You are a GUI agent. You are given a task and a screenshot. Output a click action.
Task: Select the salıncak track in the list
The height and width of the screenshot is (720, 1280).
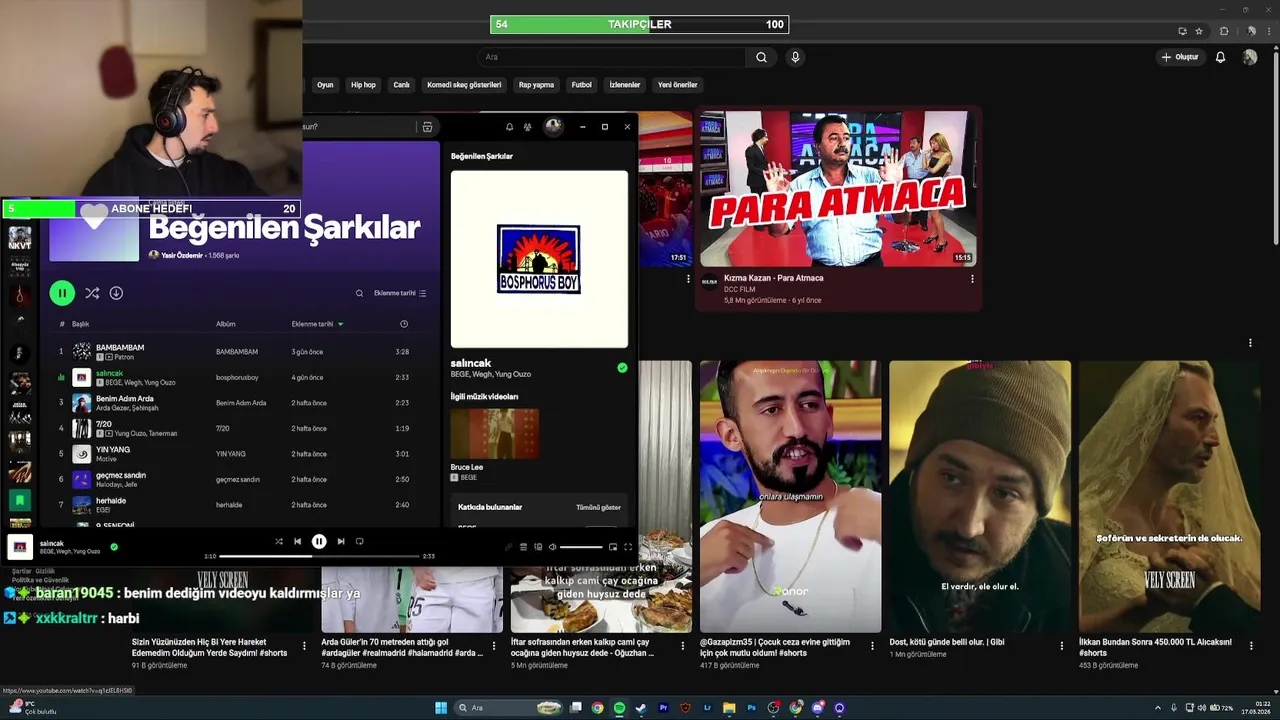coord(240,377)
